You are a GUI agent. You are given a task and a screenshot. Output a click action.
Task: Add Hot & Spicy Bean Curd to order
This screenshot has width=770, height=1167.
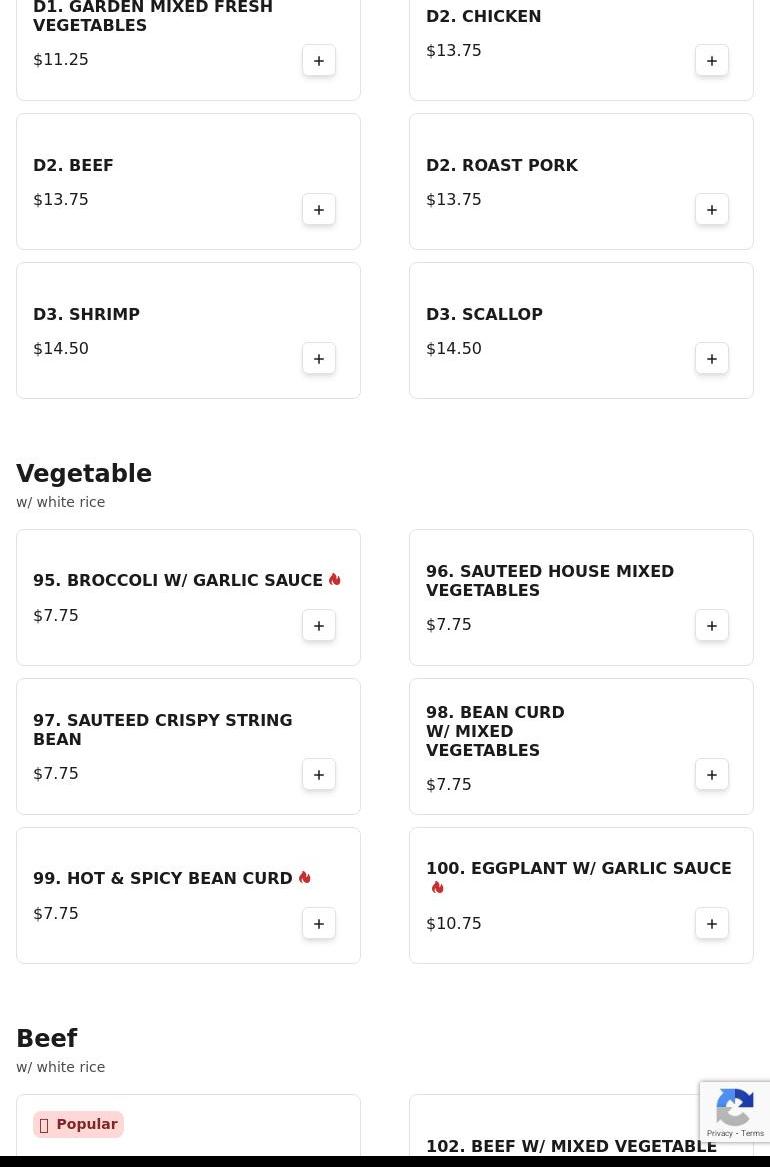click(x=318, y=923)
